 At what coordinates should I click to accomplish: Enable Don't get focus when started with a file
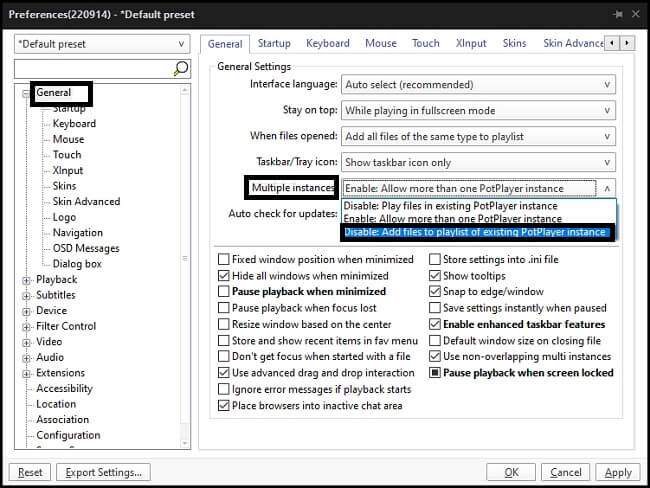click(223, 357)
